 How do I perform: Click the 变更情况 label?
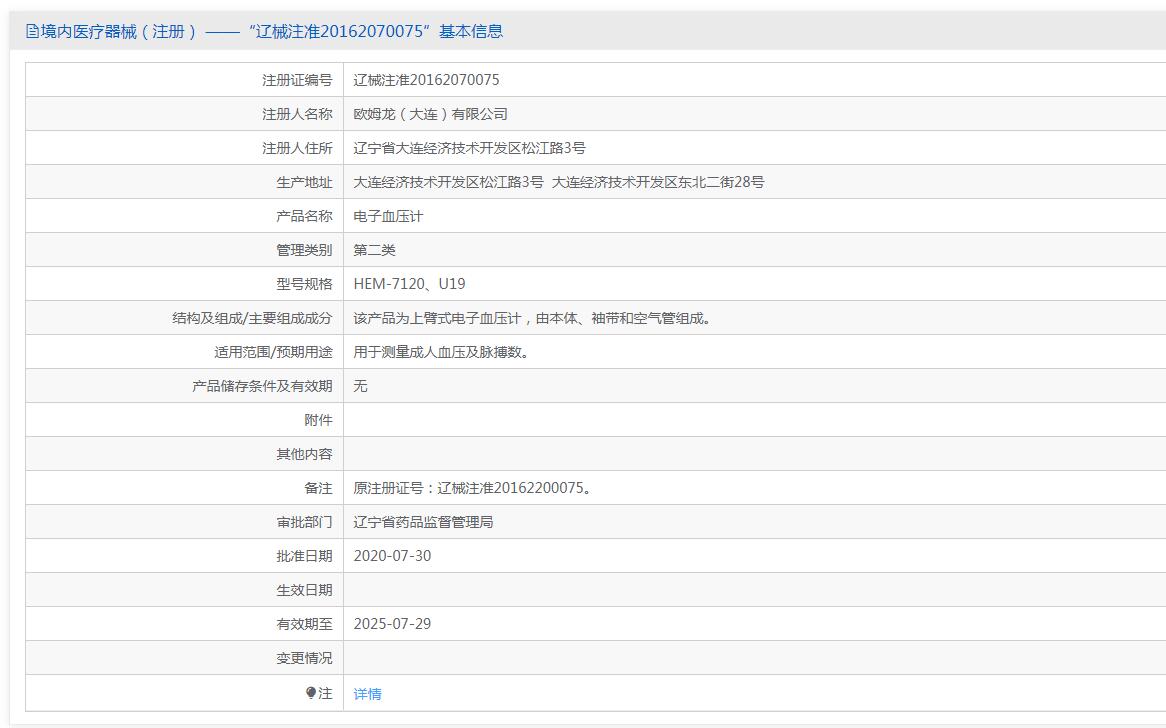click(x=304, y=658)
